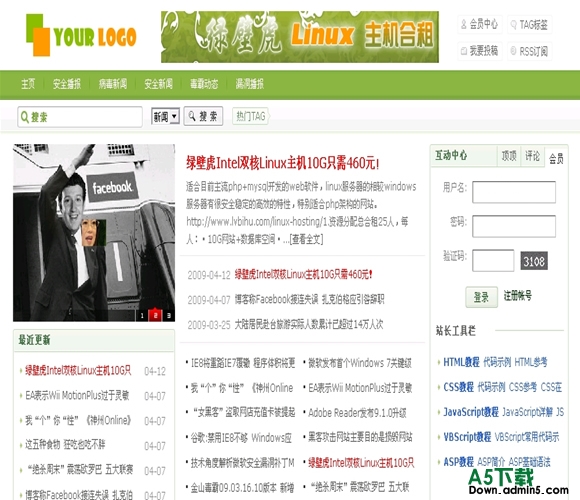
Task: Open article Adobe Reader发布9.1.0升级
Action: [357, 413]
